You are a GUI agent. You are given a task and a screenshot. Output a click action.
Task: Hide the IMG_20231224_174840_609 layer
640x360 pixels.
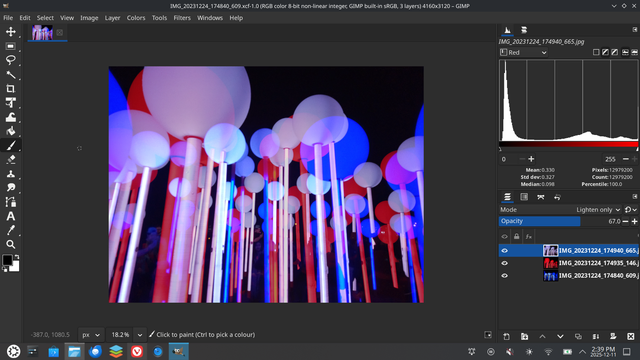click(x=504, y=276)
